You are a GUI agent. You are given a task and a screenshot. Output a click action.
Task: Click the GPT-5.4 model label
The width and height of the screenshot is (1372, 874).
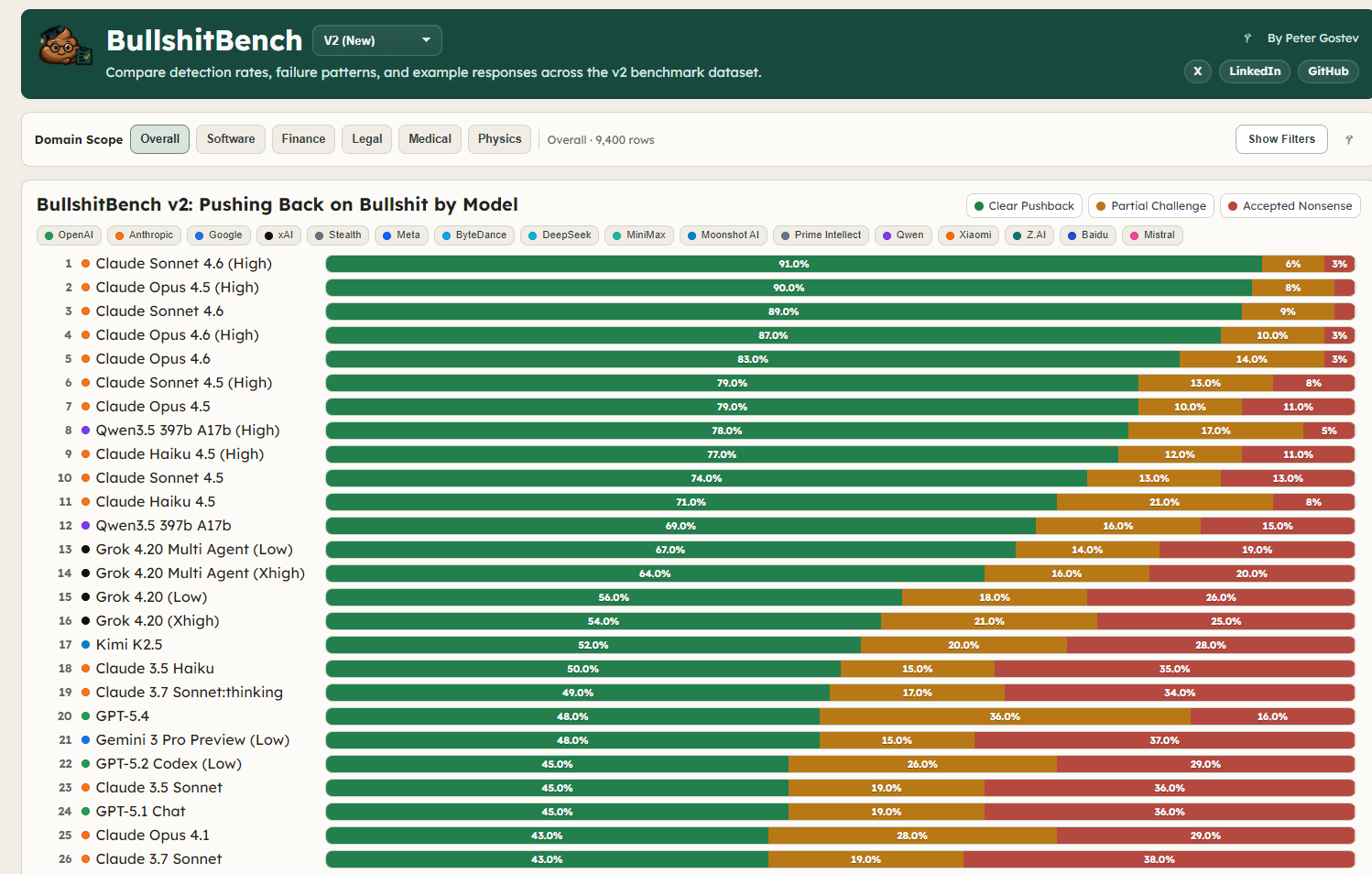point(122,716)
